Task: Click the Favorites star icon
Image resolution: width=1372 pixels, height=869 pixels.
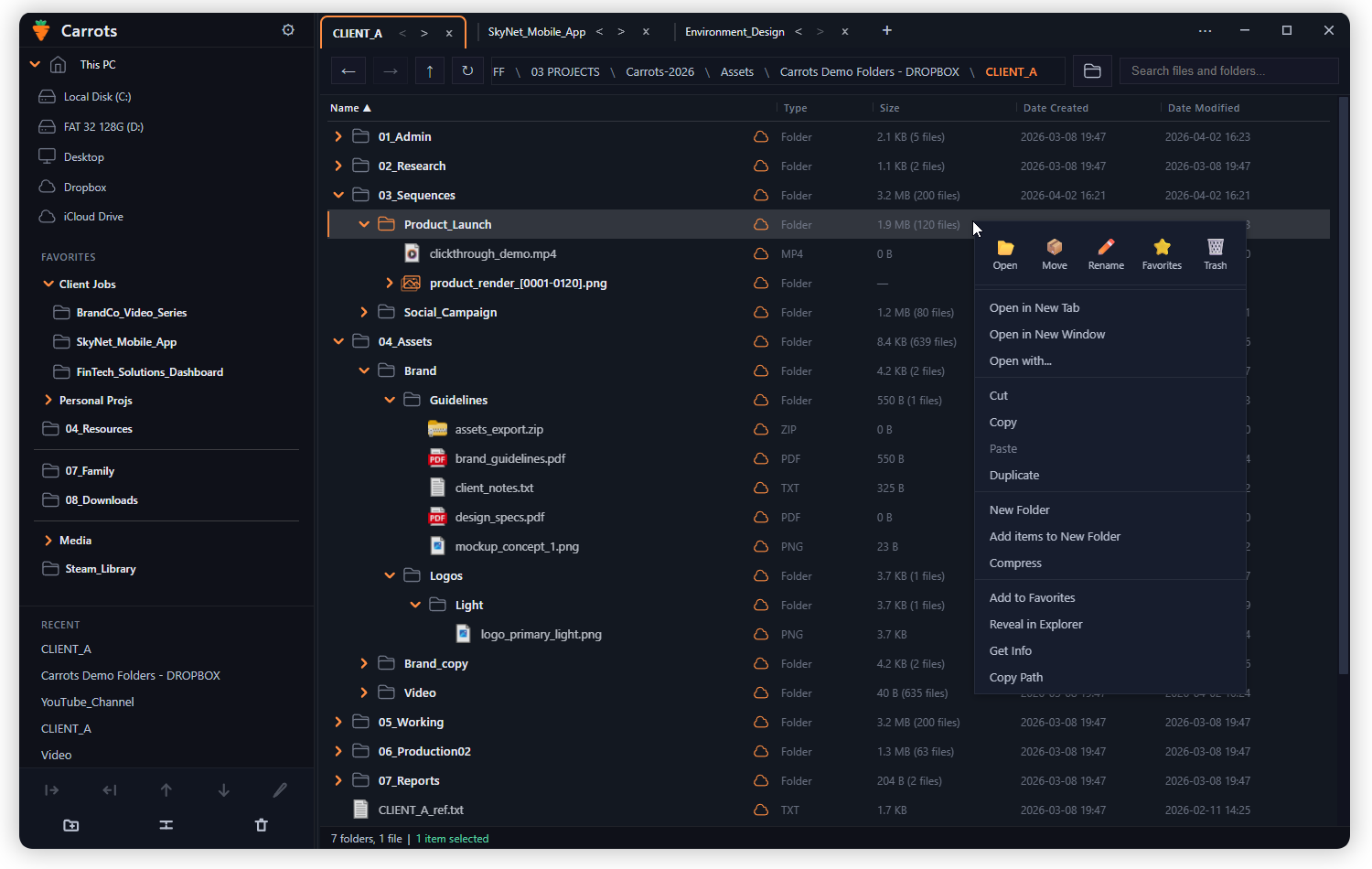Action: click(1162, 248)
